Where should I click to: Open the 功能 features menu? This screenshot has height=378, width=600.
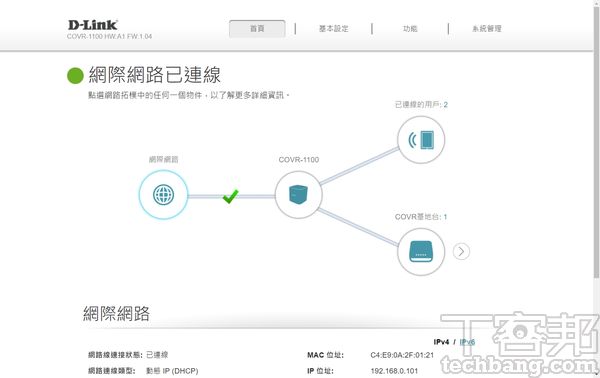[x=410, y=29]
